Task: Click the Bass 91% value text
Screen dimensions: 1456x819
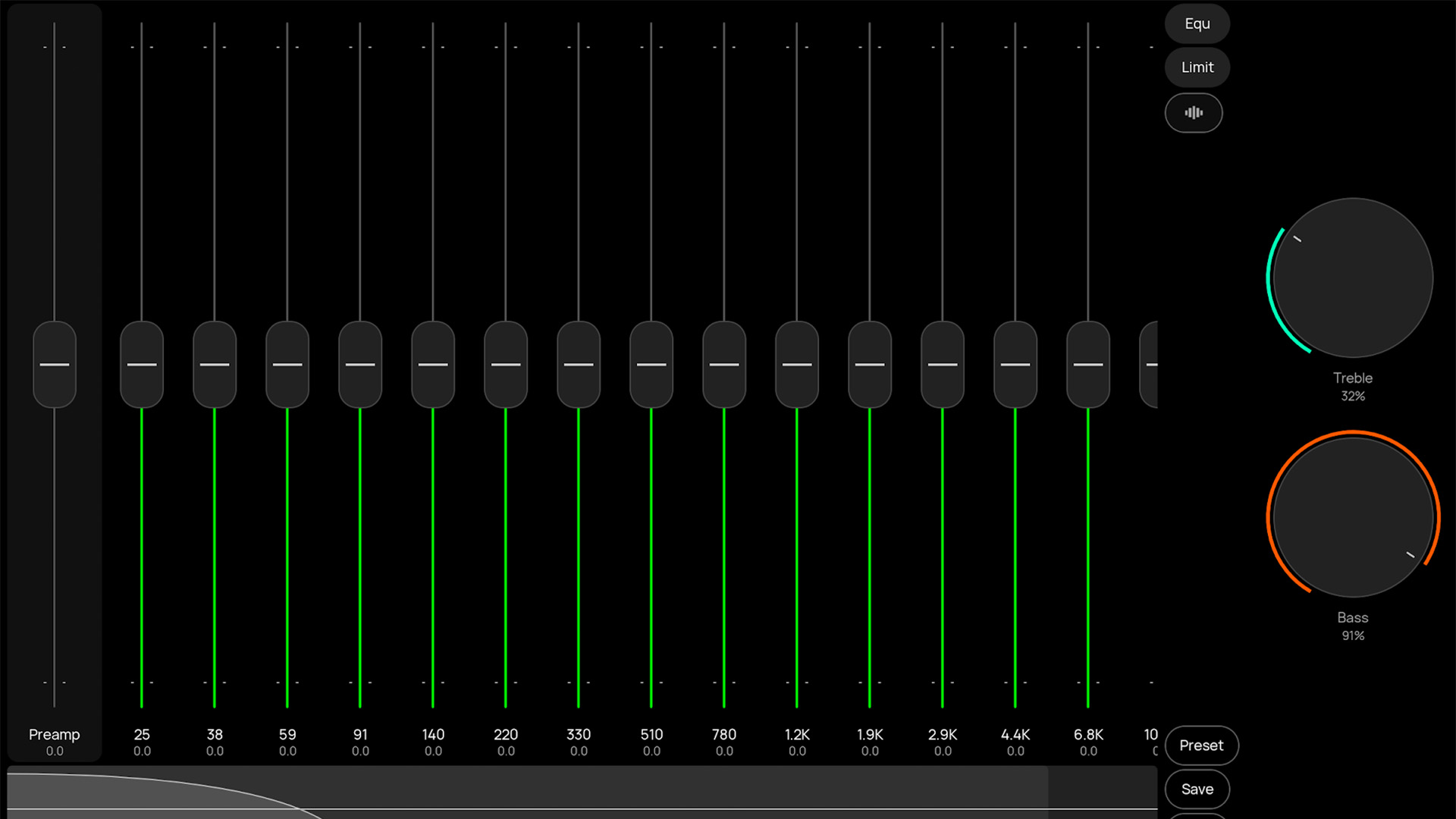Action: 1353,635
